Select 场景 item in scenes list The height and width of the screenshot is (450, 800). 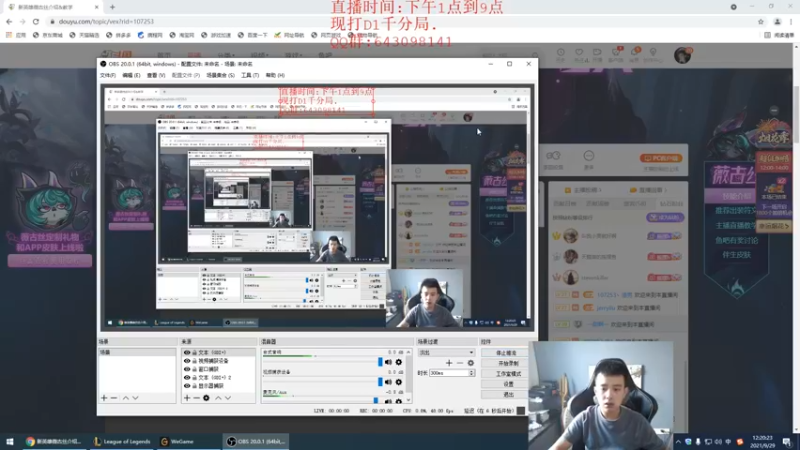click(137, 353)
